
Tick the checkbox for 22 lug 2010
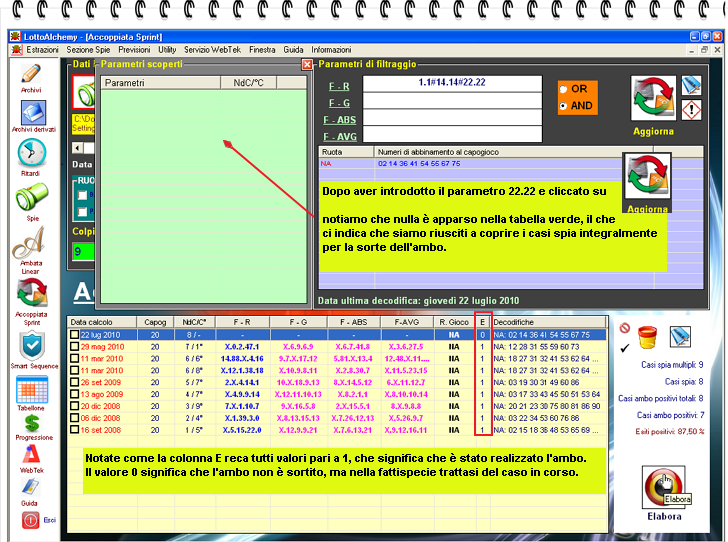coord(74,334)
